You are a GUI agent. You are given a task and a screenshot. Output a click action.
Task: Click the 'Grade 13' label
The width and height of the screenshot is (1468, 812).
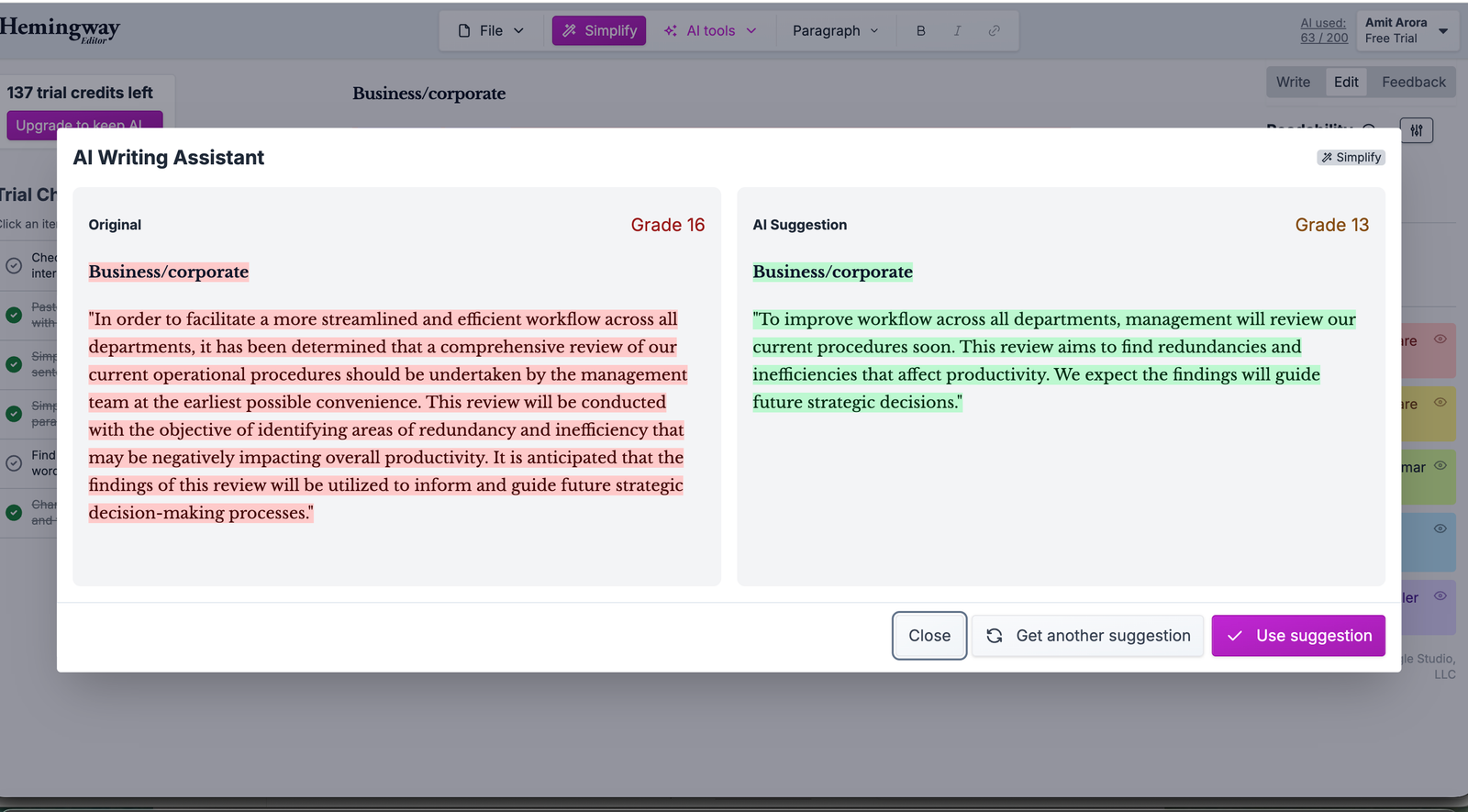[x=1332, y=225]
